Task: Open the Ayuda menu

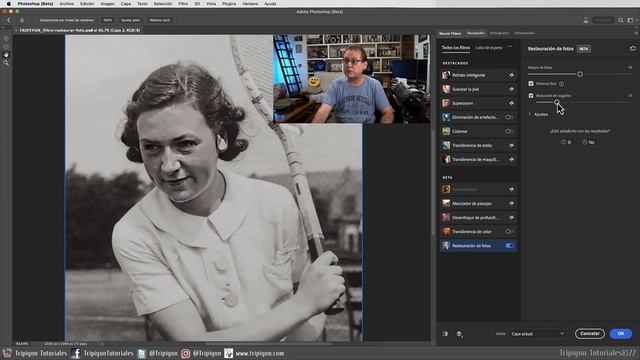Action: click(270, 4)
